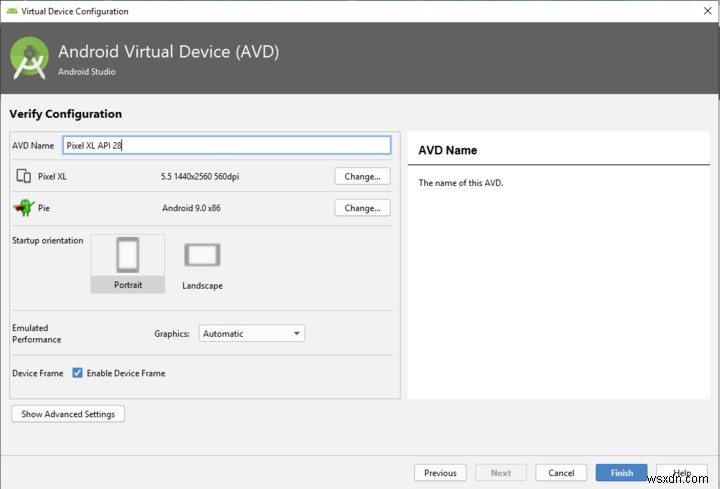This screenshot has height=489, width=720.
Task: Toggle the Enable Device Frame checkbox
Action: (x=77, y=373)
